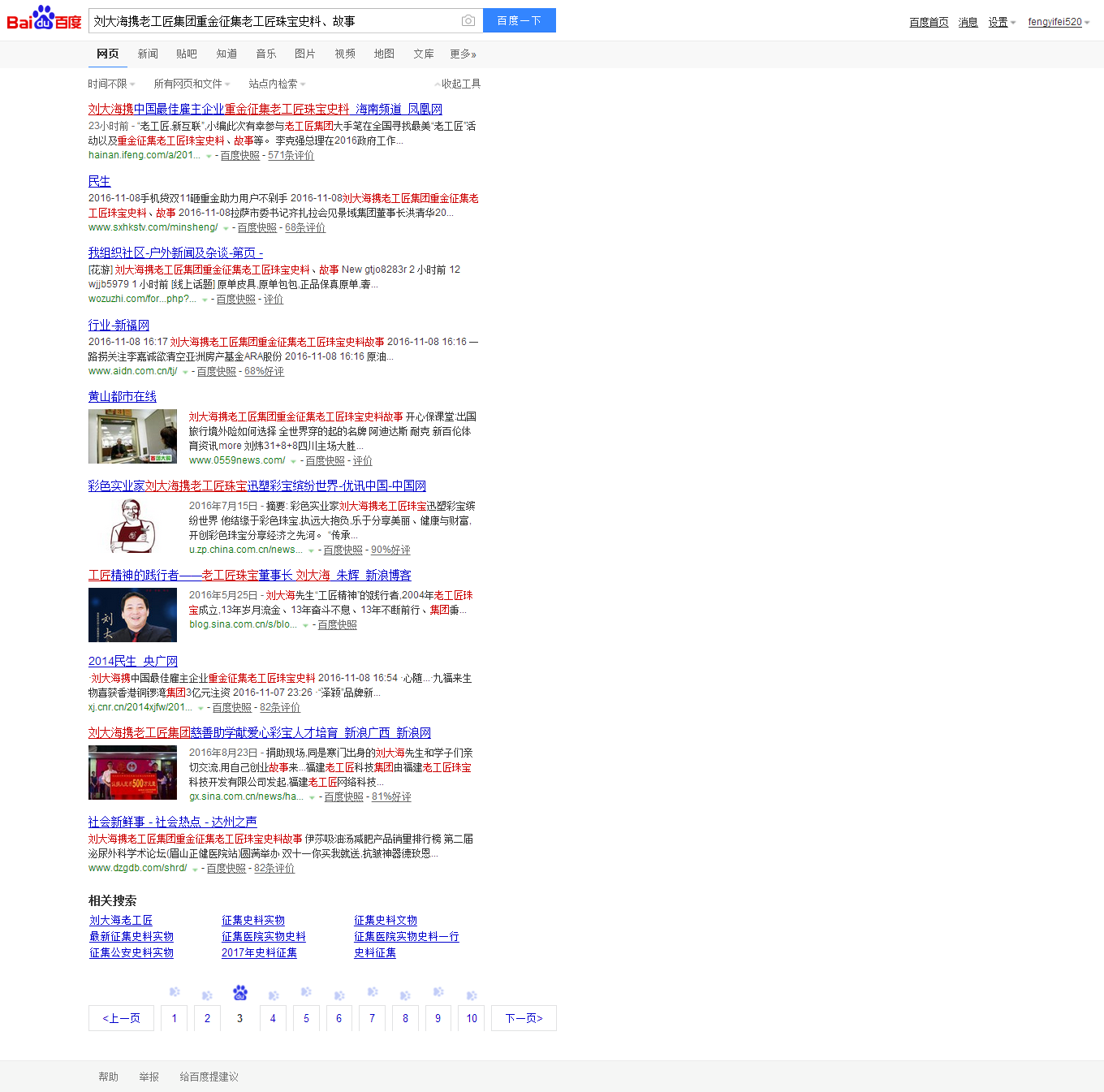Collapse search tools via 收起工具
Screen dimensions: 1104x1092
(x=458, y=84)
